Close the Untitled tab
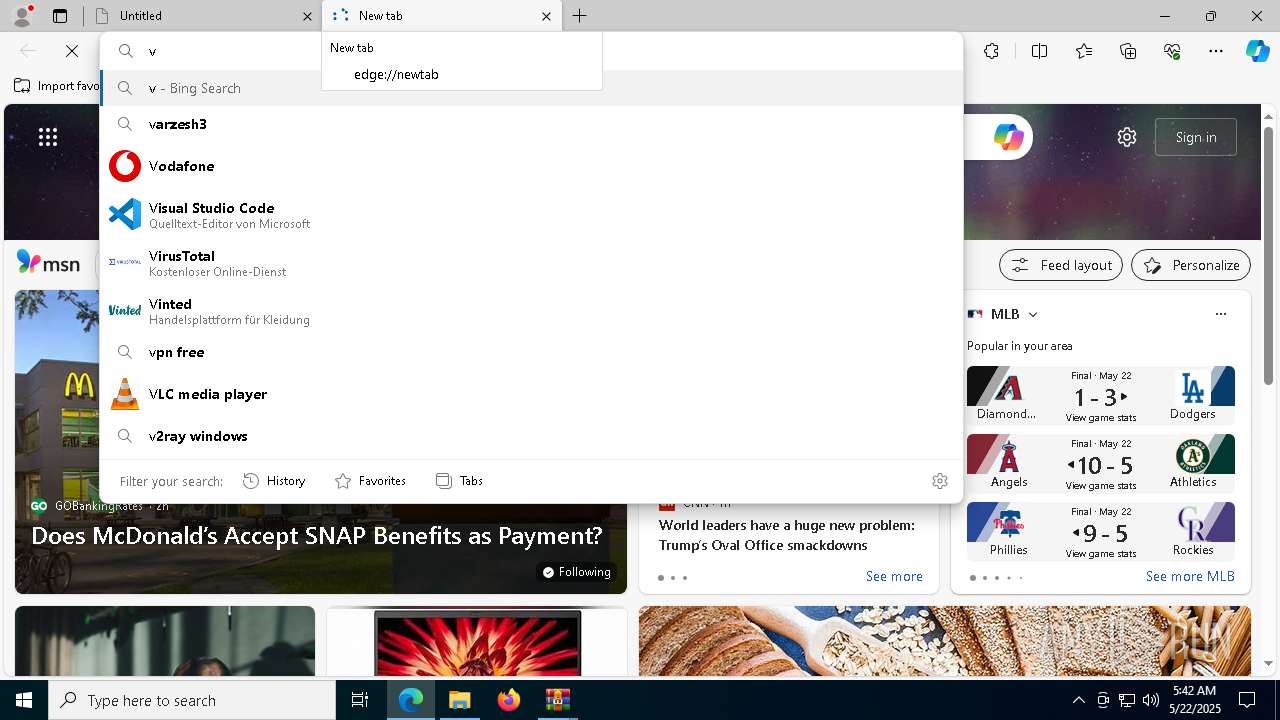Image resolution: width=1280 pixels, height=720 pixels. coord(307,16)
